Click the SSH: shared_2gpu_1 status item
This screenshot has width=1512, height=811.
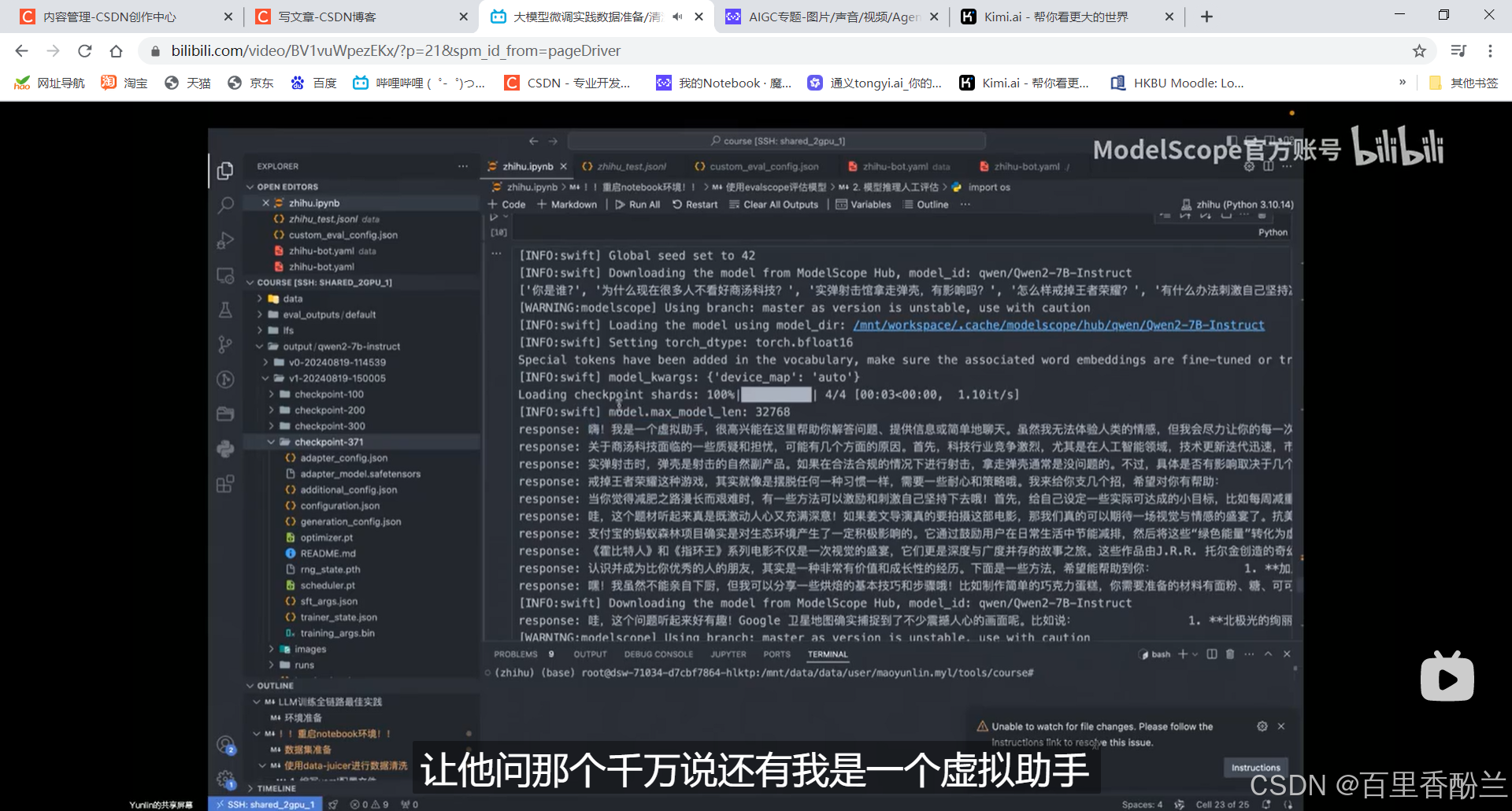(265, 804)
